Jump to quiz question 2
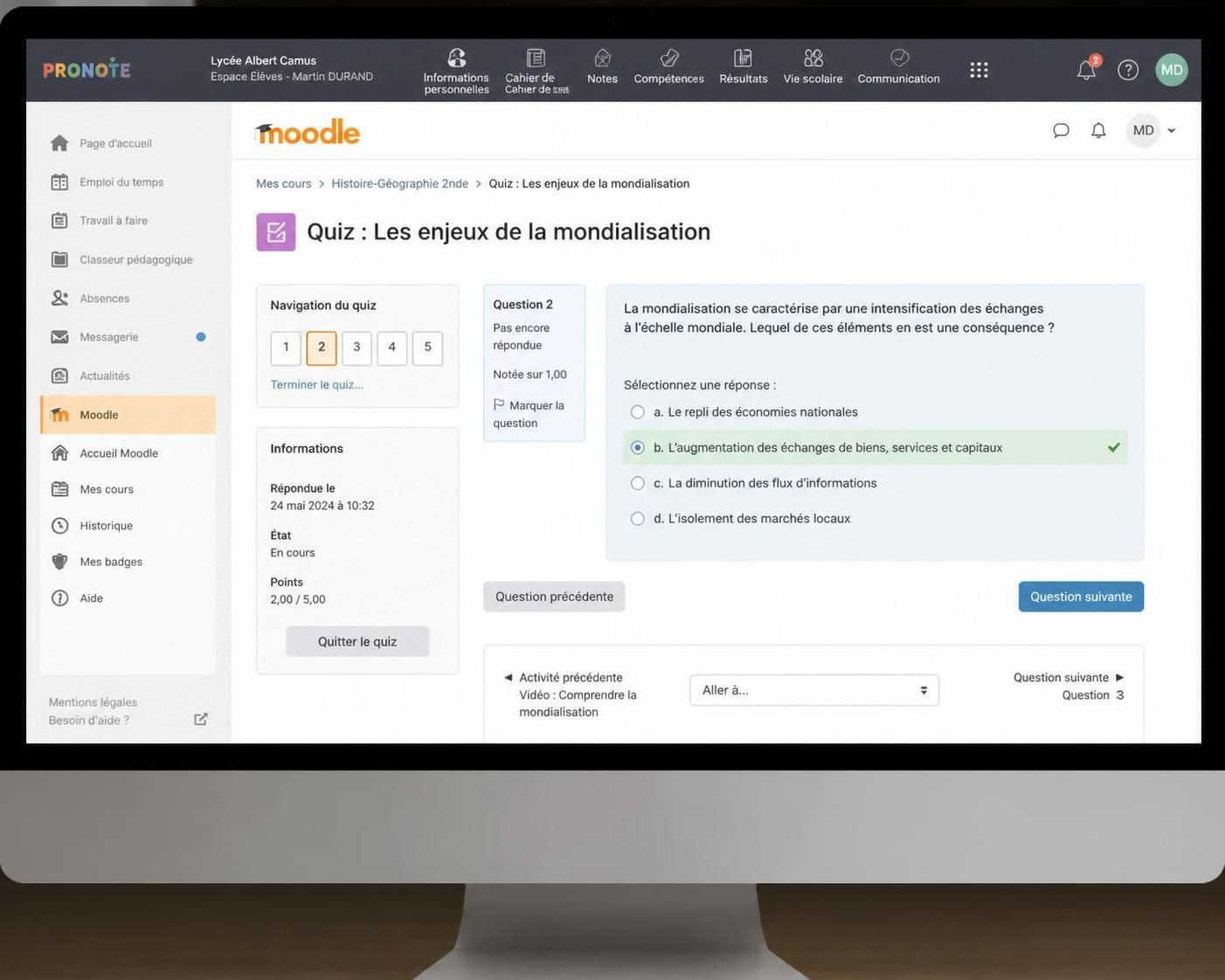This screenshot has width=1225, height=980. coord(322,348)
